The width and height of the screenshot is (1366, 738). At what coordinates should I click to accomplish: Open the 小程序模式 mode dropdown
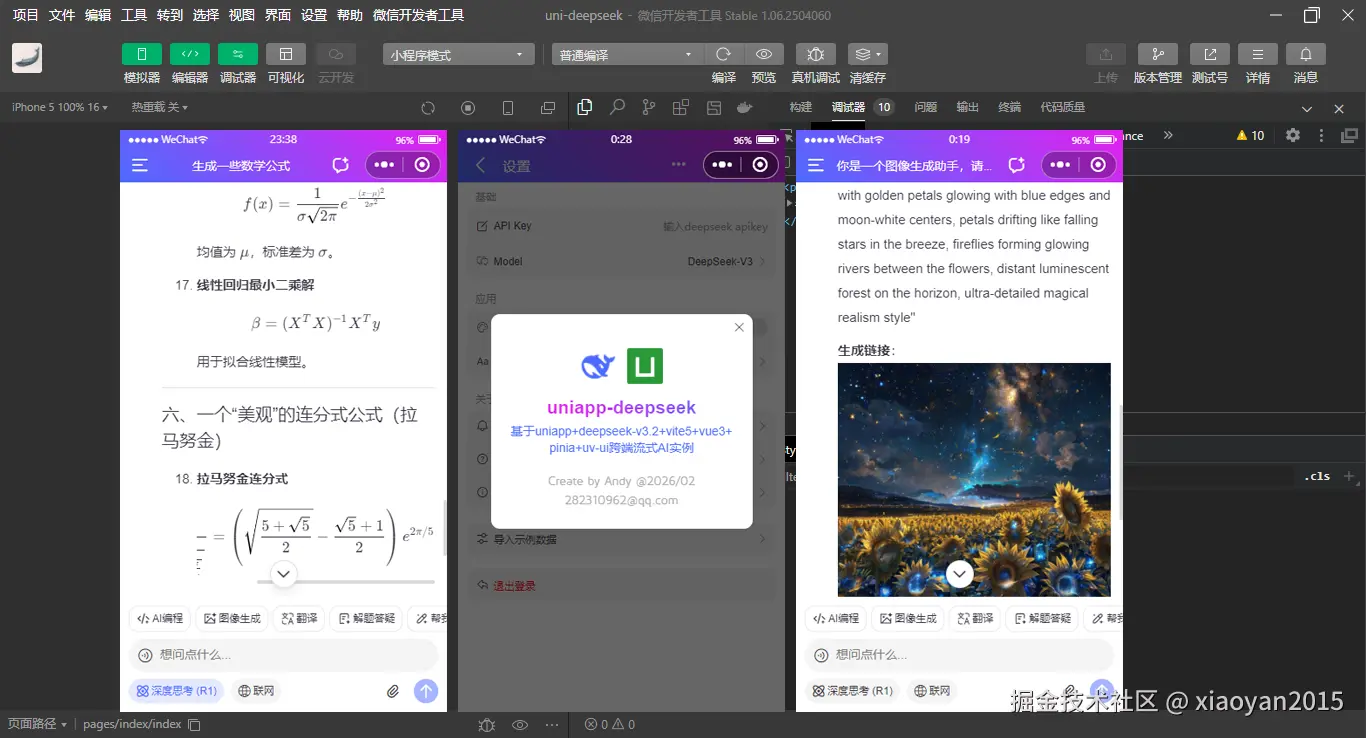coord(459,55)
